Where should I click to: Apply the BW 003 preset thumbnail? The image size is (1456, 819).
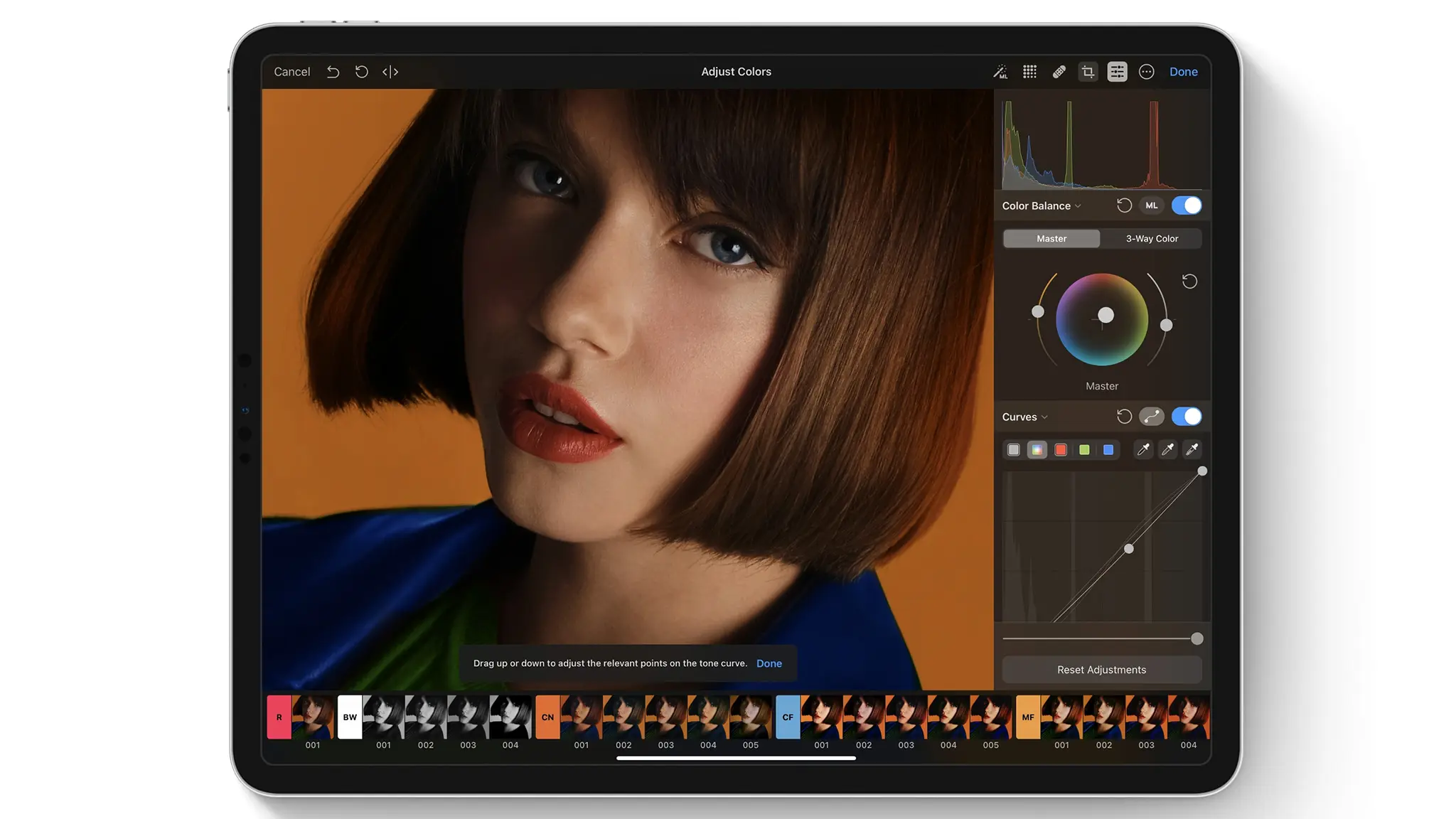click(x=469, y=717)
